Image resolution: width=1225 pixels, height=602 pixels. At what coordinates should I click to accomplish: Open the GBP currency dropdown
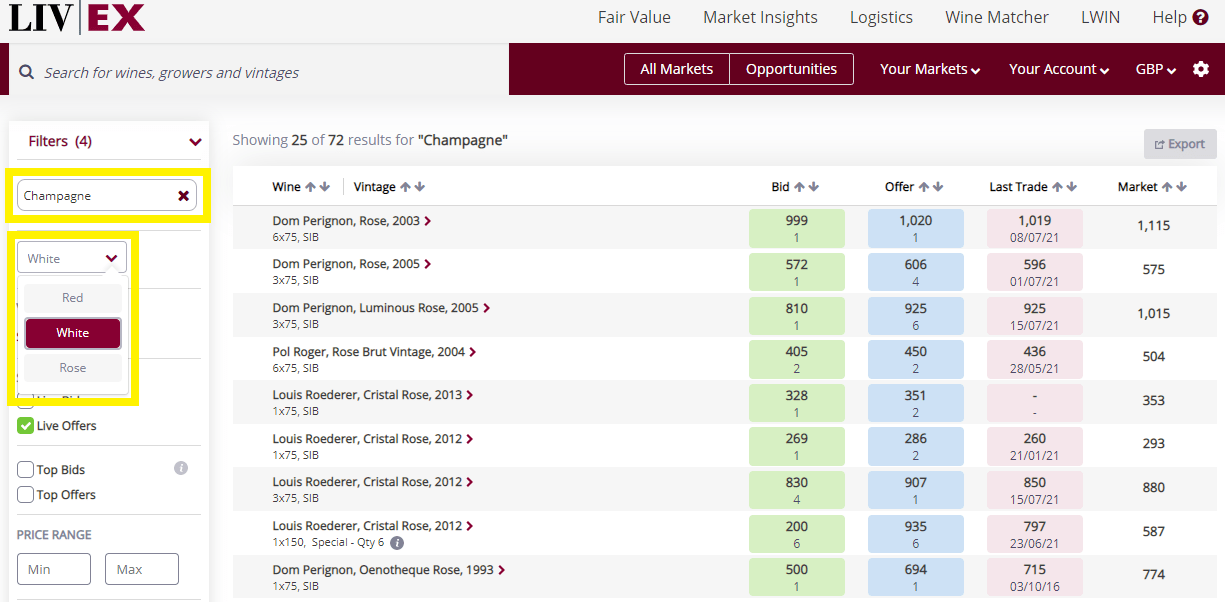pyautogui.click(x=1156, y=69)
